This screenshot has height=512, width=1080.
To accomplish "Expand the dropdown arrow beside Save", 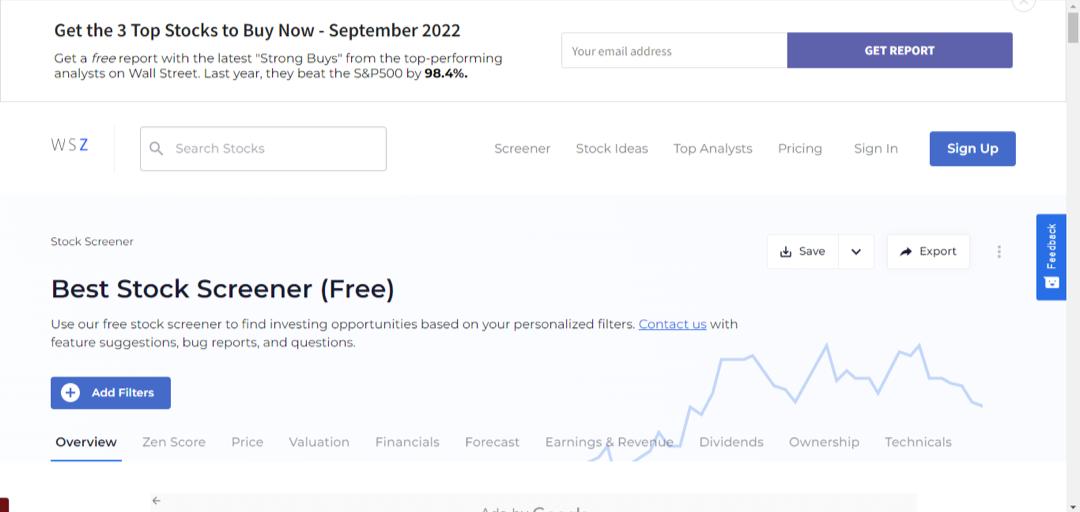I will coord(856,252).
